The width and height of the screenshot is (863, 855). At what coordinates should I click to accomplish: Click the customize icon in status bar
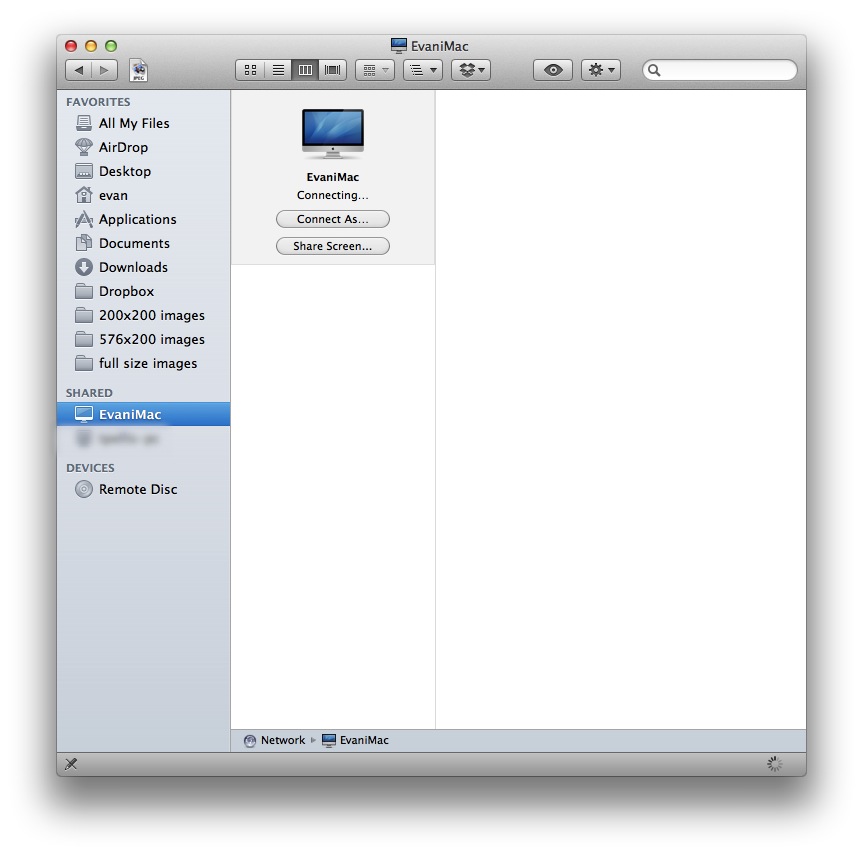pos(71,764)
